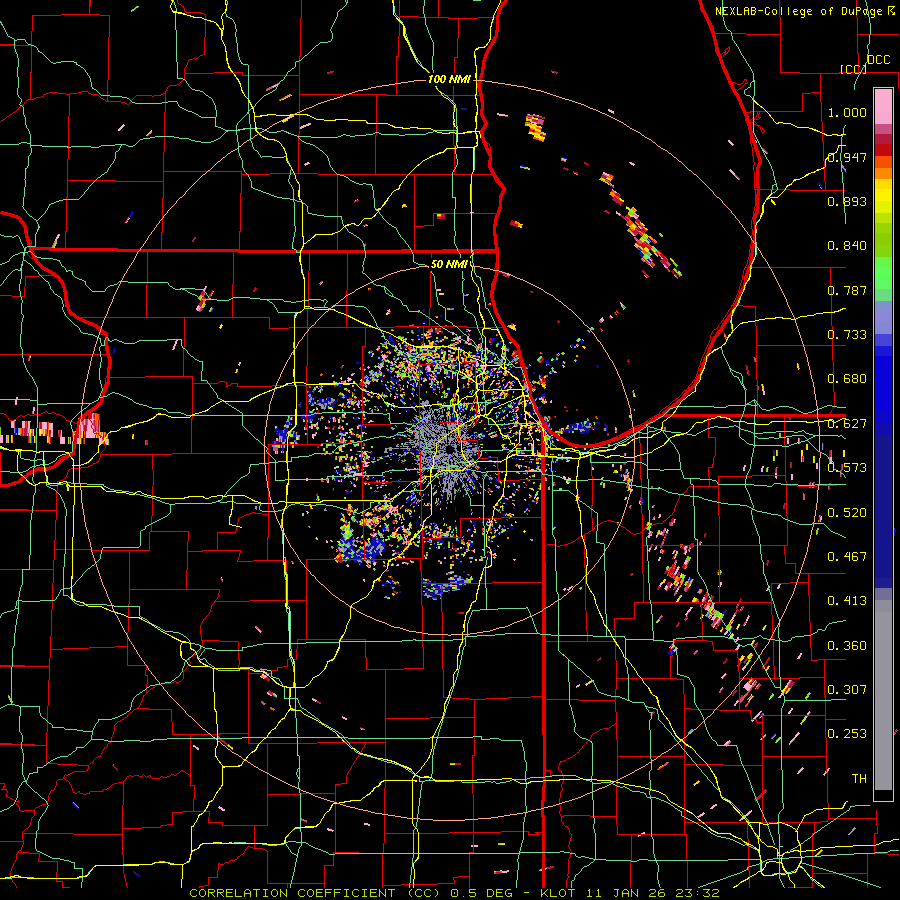Click the TH threshold label
900x900 pixels.
859,779
